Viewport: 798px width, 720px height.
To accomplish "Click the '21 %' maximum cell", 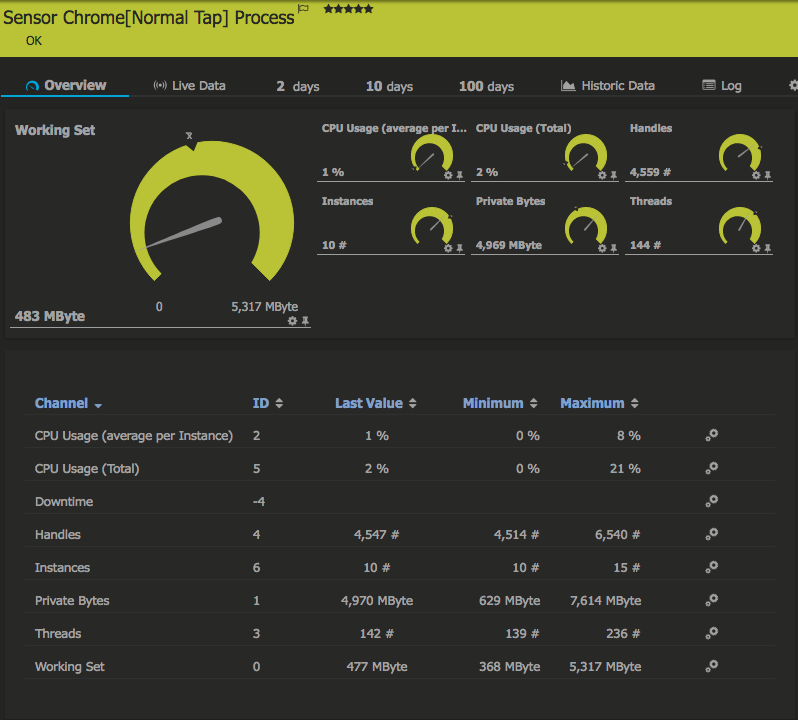I will point(625,469).
